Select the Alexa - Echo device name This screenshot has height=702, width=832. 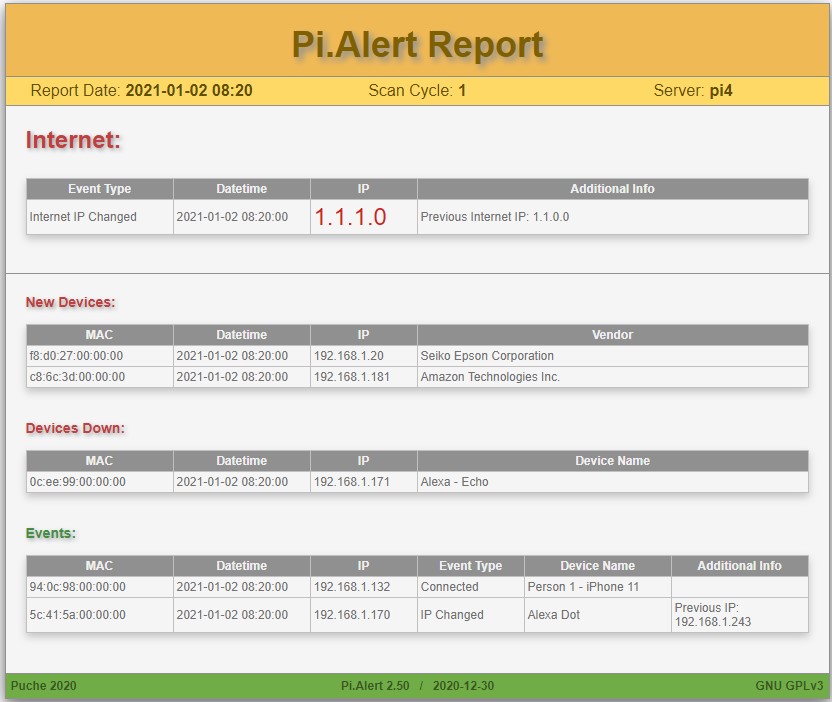point(454,482)
